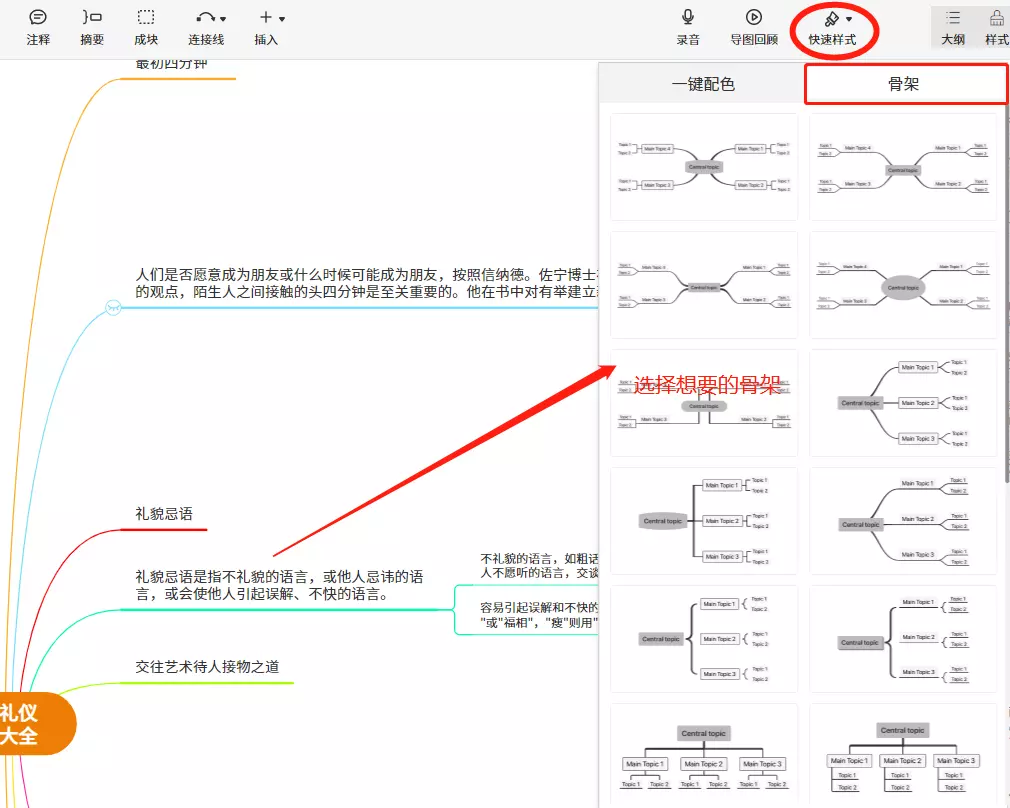Switch to the 骨架 tab
Screen dimensions: 1010x808
[x=904, y=84]
